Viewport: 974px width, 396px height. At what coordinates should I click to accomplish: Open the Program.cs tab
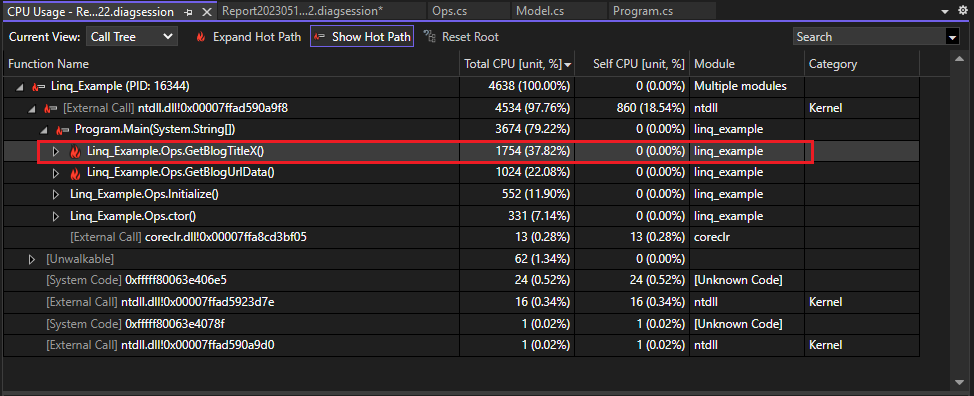coord(662,11)
